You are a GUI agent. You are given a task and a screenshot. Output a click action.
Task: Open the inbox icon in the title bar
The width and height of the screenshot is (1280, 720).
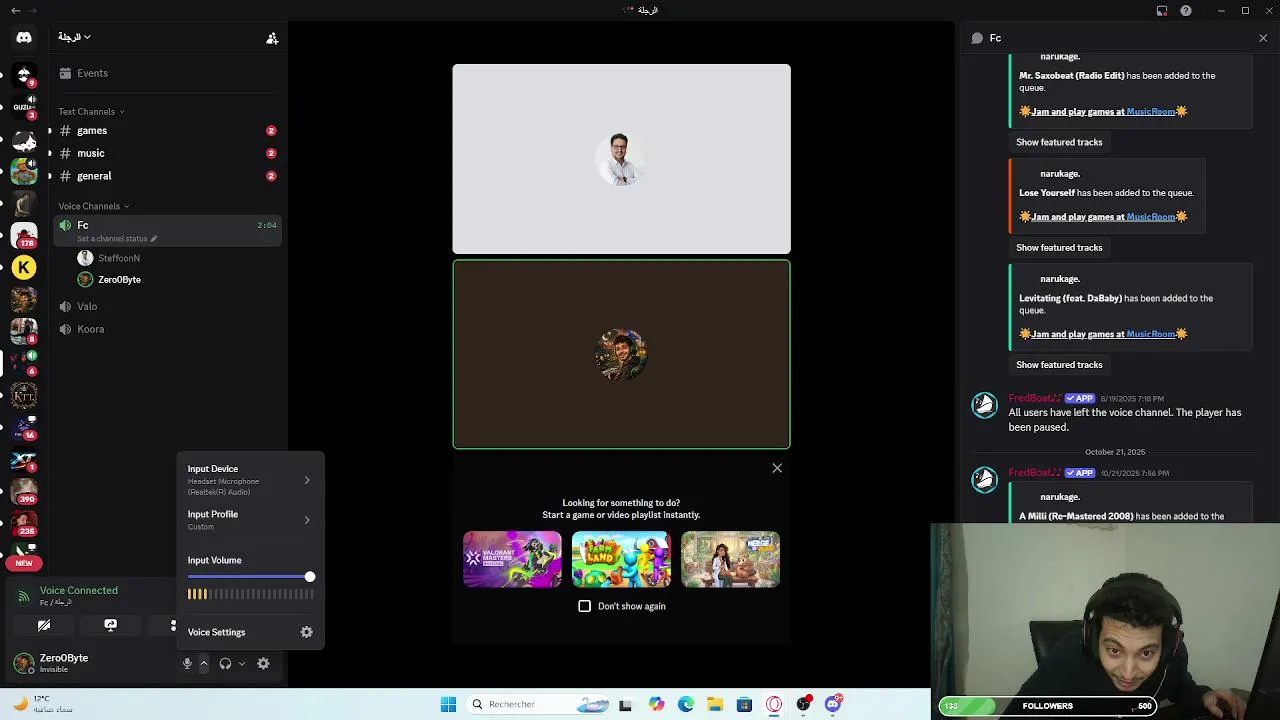(1162, 11)
